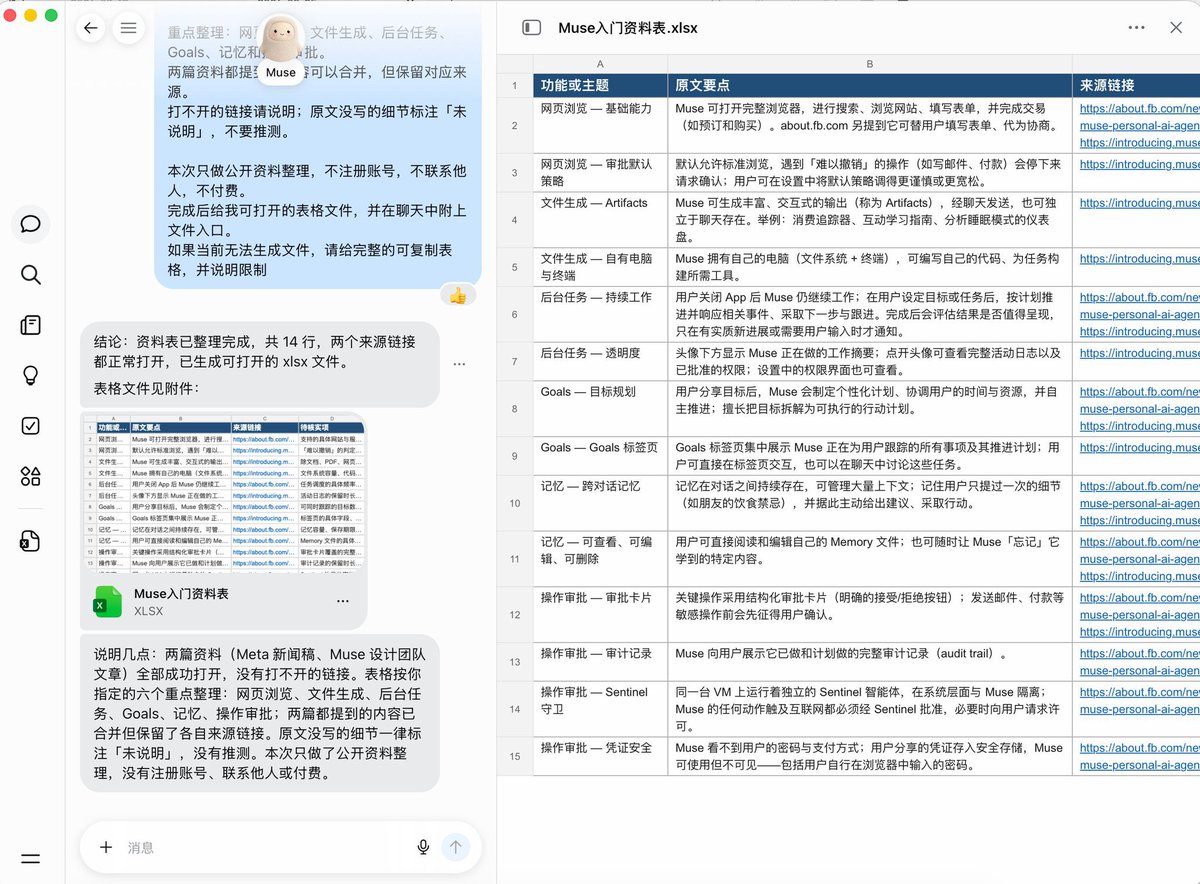Screen dimensions: 1200x884
Task: Select the 文件生成 — 自有电脑与终端 cell
Action: pyautogui.click(x=600, y=267)
